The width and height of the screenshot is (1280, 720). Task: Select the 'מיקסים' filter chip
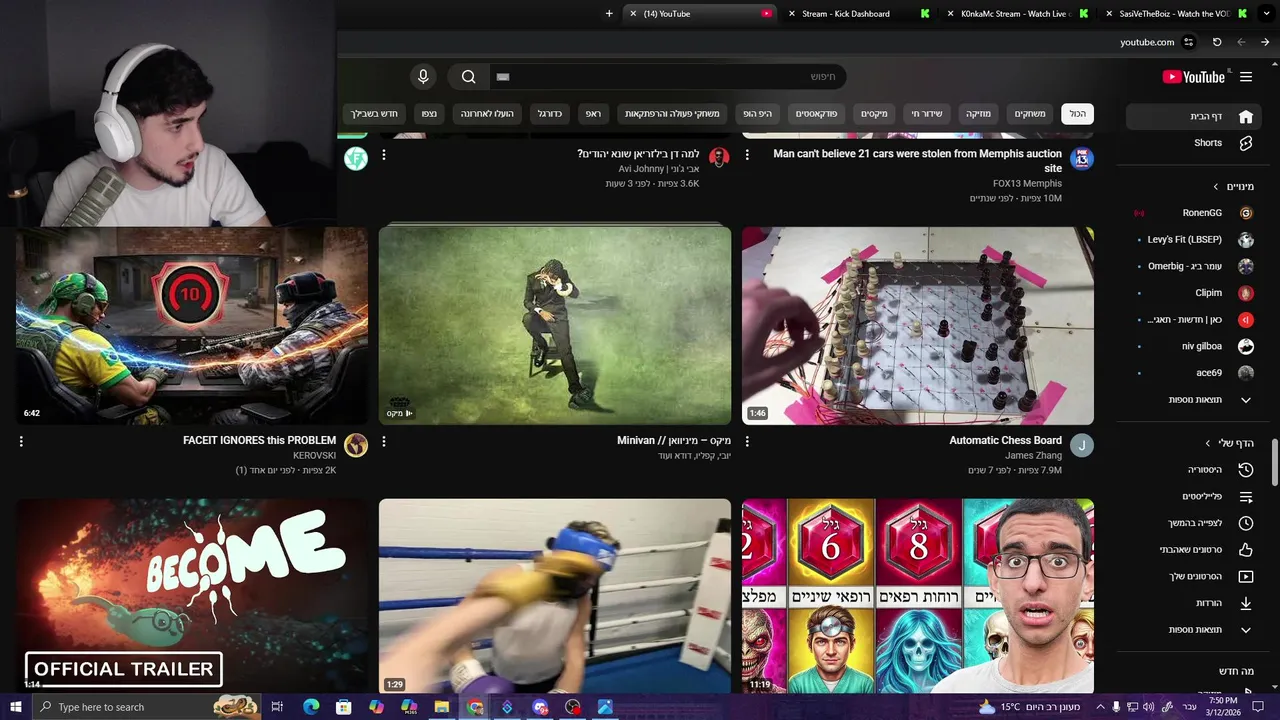(x=874, y=114)
